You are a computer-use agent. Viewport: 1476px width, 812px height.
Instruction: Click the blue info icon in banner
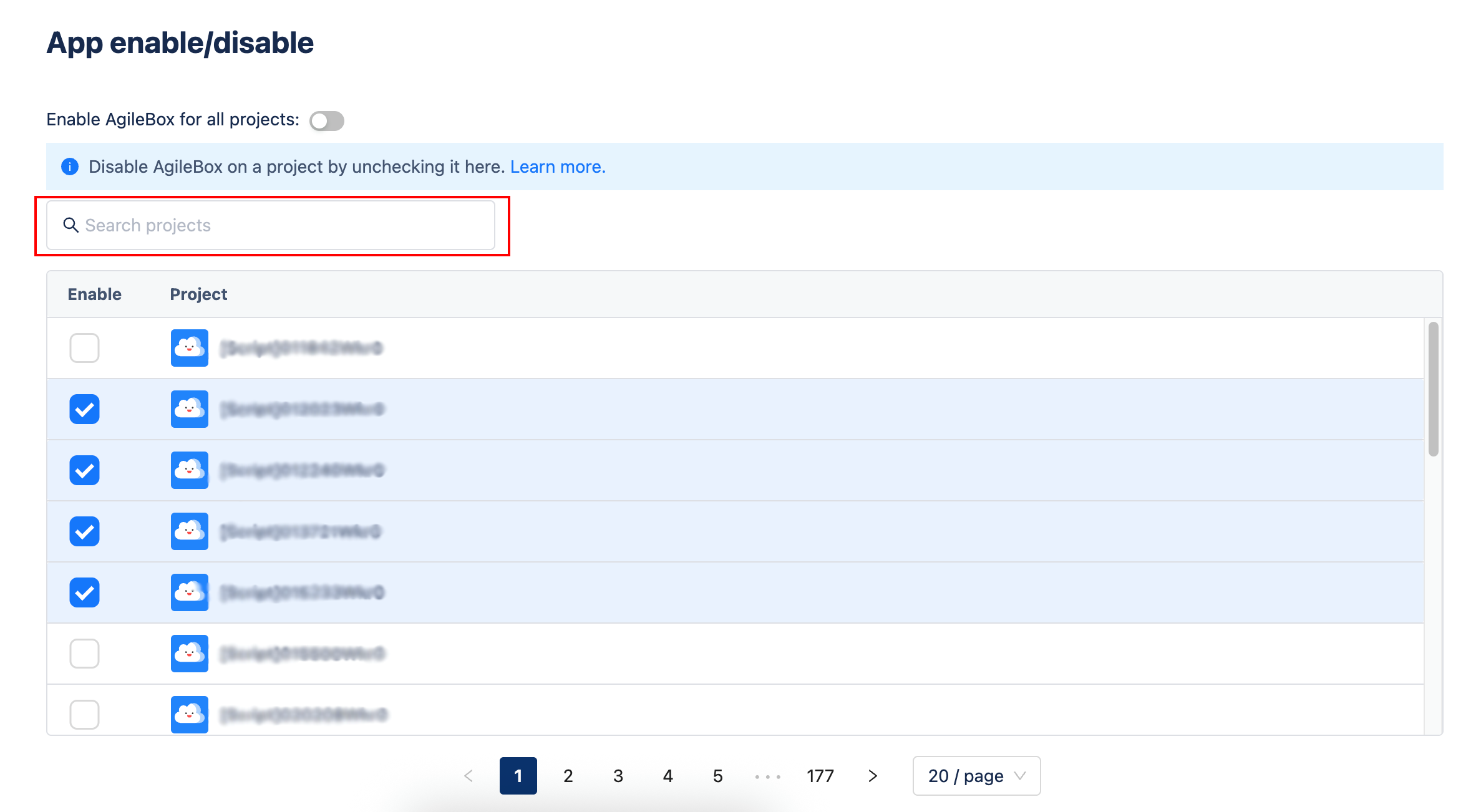coord(70,167)
